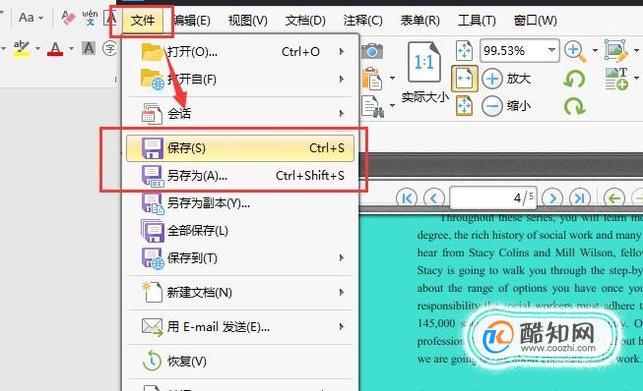Image resolution: width=643 pixels, height=391 pixels.
Task: Click the paste clipboard icon
Action: [372, 79]
